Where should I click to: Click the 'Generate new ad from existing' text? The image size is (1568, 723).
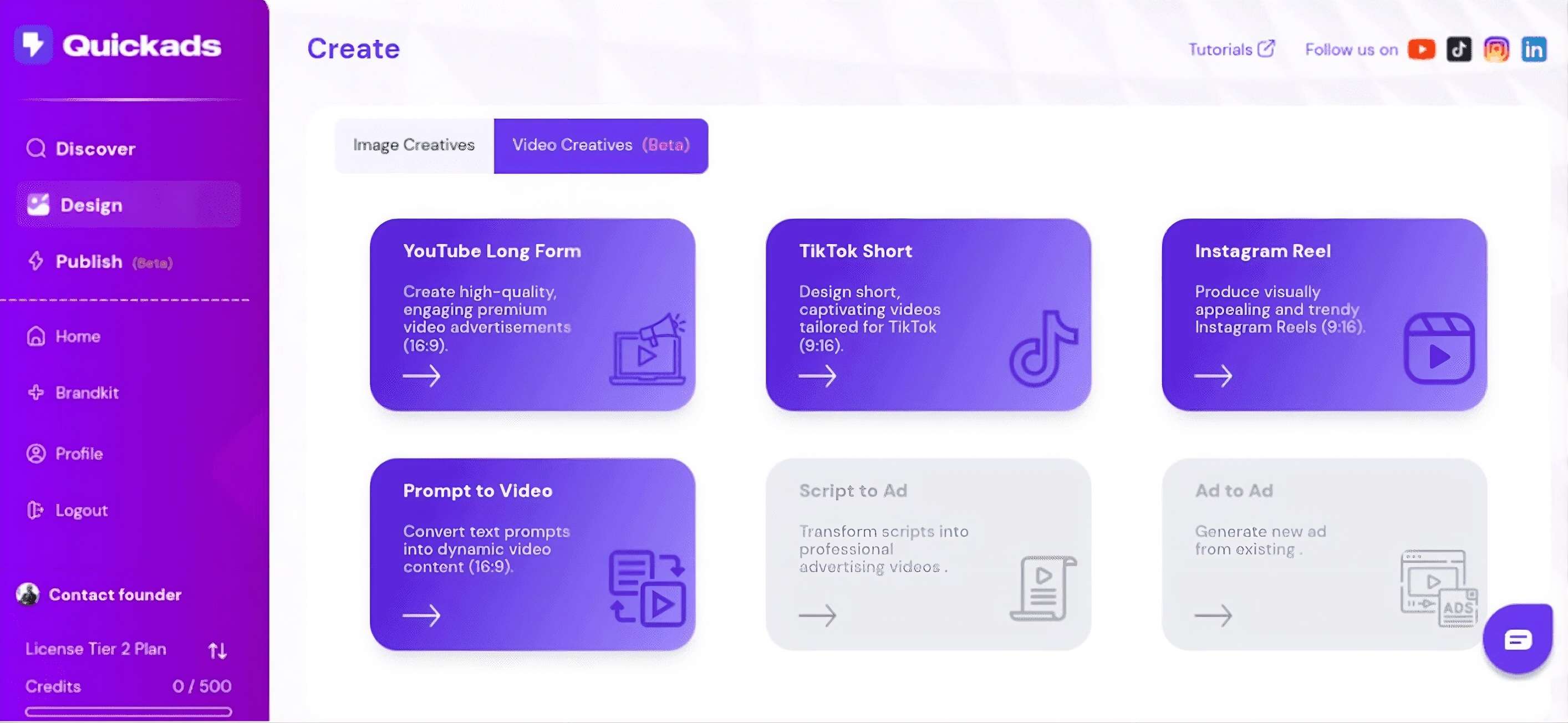point(1260,540)
